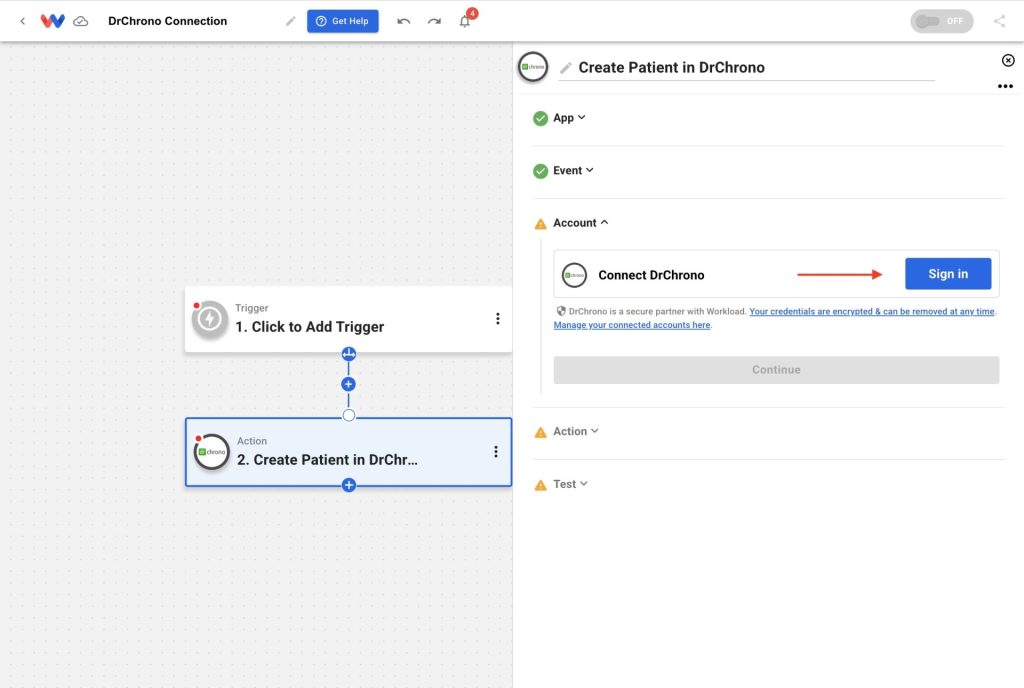Edit the DrChrono Connection workflow name

click(291, 21)
